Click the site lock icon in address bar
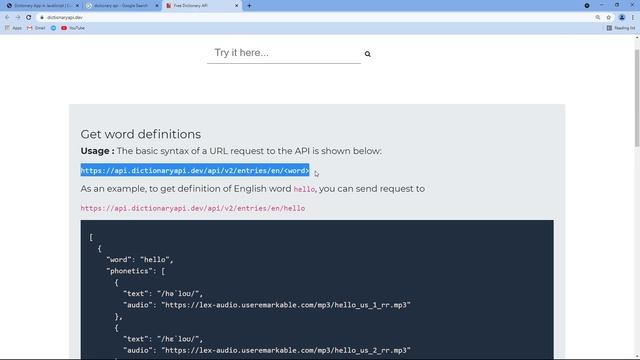Image resolution: width=640 pixels, height=360 pixels. [x=42, y=18]
